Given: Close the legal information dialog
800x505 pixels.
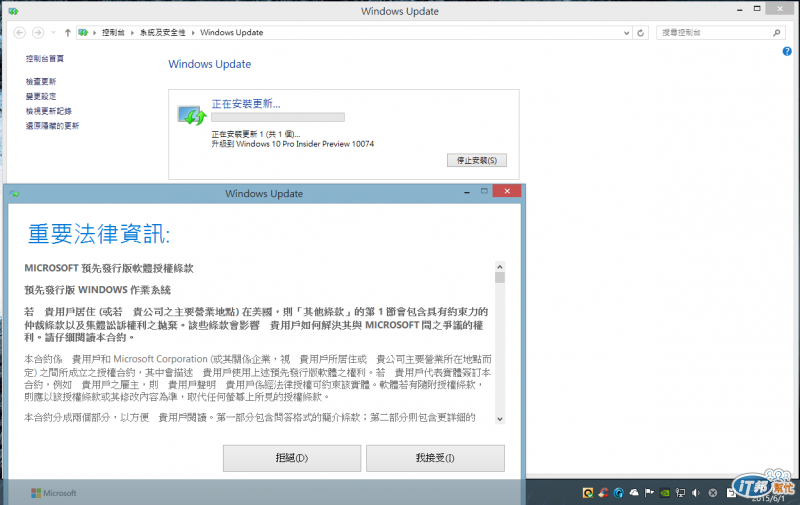Looking at the screenshot, I should click(507, 191).
